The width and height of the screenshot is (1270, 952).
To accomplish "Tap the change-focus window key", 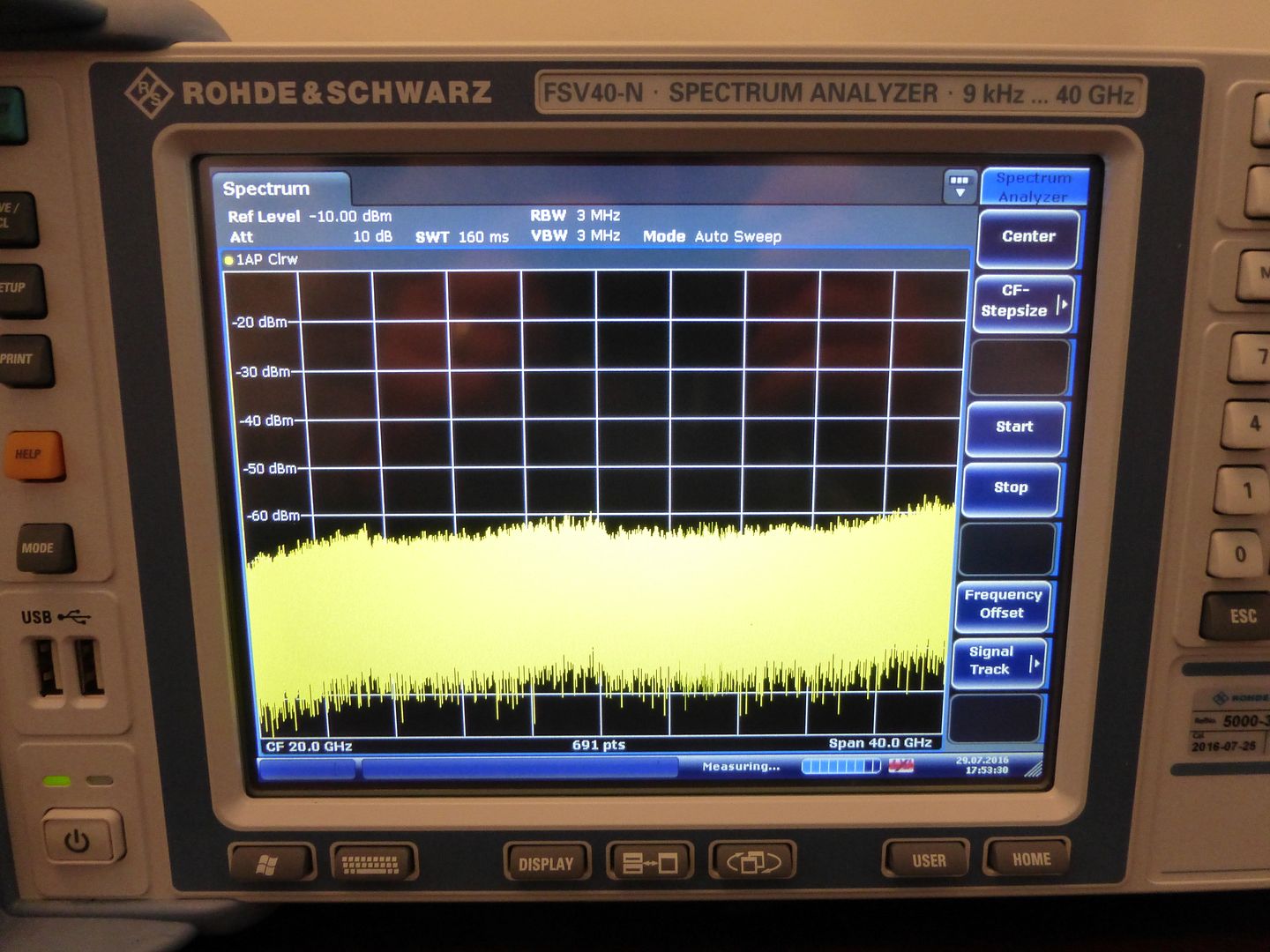I will 752,861.
